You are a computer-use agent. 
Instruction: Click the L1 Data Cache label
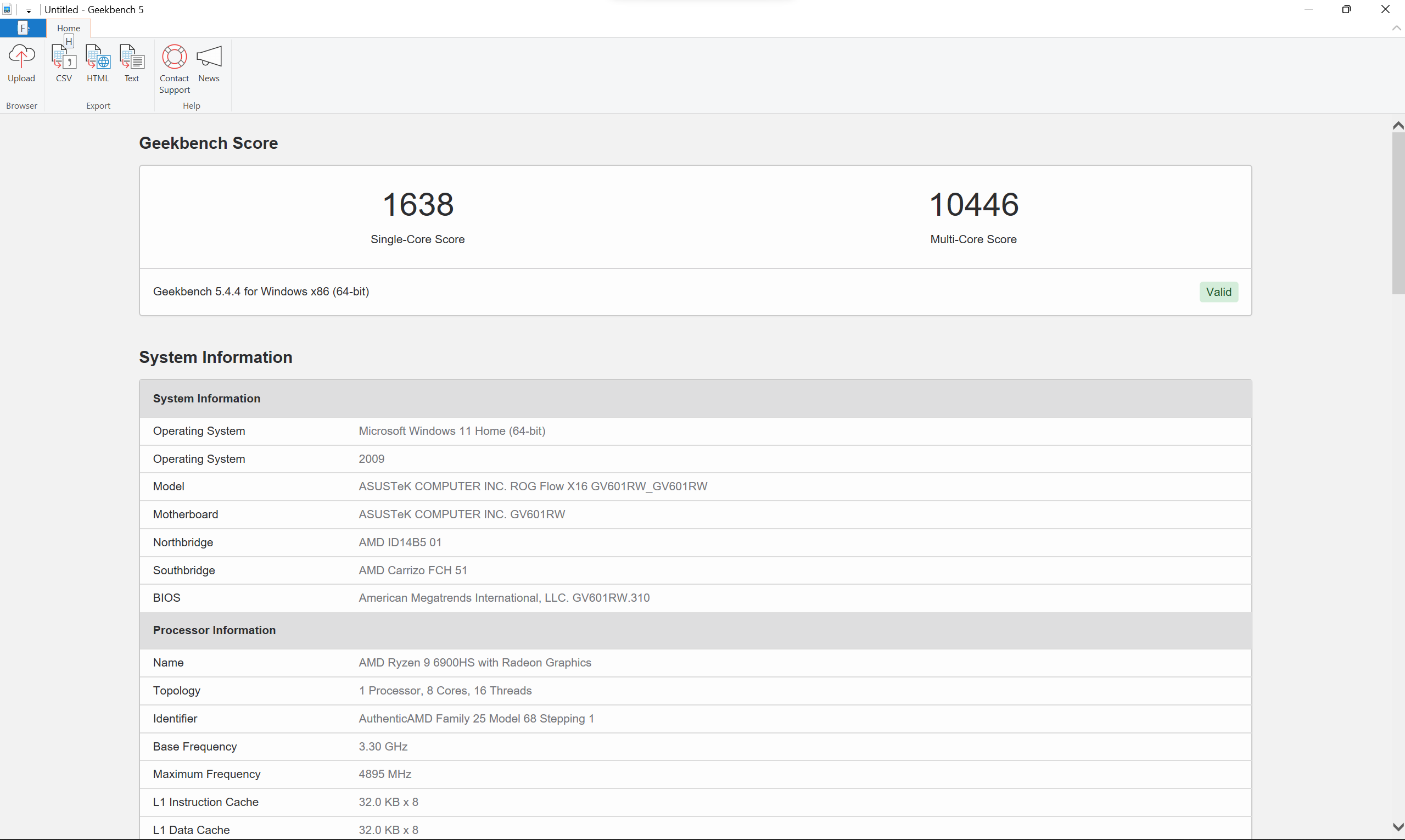point(191,830)
